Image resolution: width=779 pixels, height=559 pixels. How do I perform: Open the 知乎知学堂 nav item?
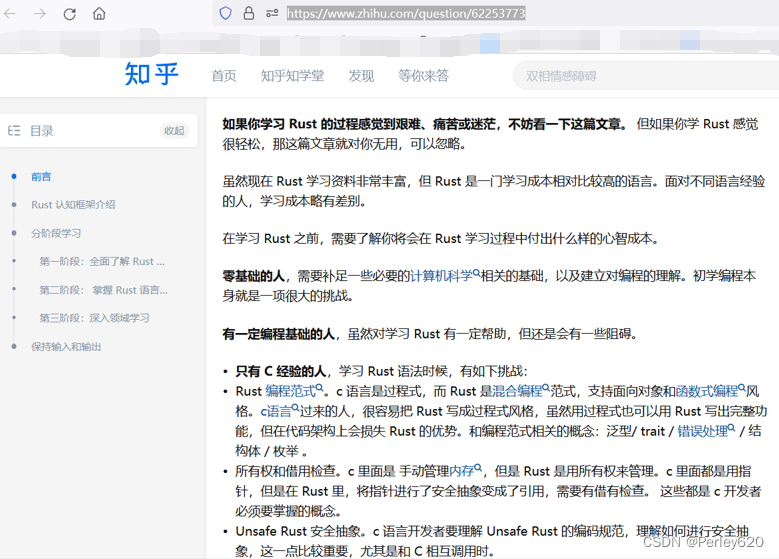coord(293,76)
